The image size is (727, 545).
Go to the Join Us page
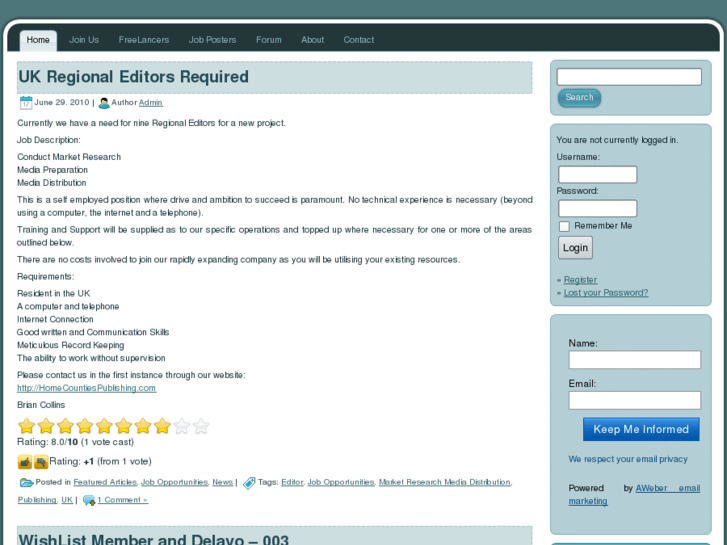tap(84, 40)
